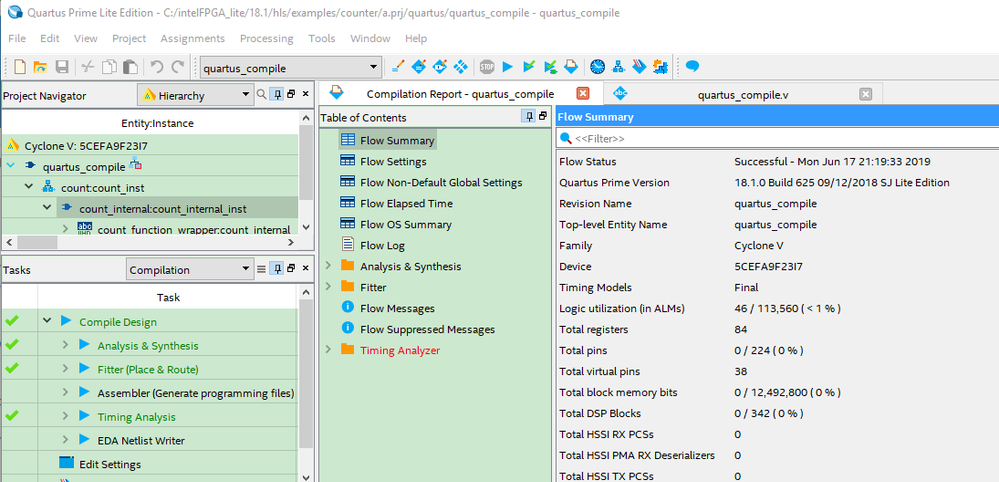The image size is (999, 482).
Task: Click the search icon in Project Navigator
Action: (x=263, y=95)
